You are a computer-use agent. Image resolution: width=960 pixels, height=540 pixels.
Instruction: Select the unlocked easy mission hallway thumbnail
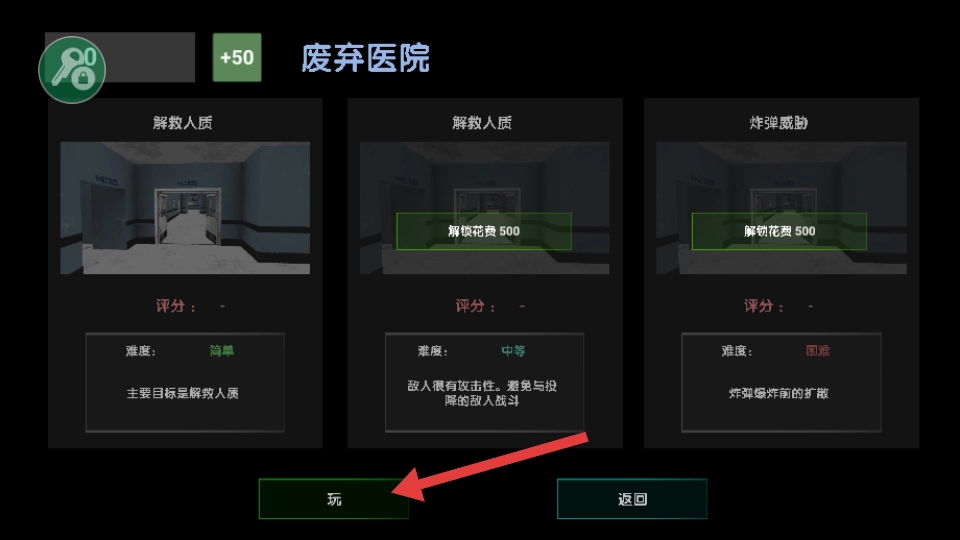[x=185, y=208]
